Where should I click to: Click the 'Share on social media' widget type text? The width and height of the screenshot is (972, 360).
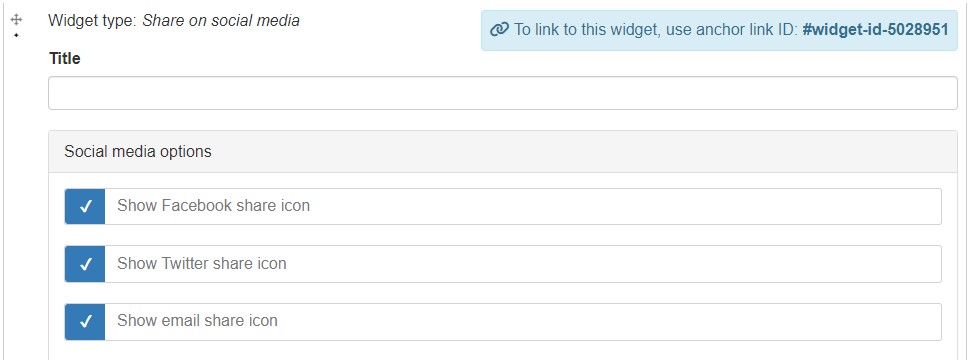point(221,20)
